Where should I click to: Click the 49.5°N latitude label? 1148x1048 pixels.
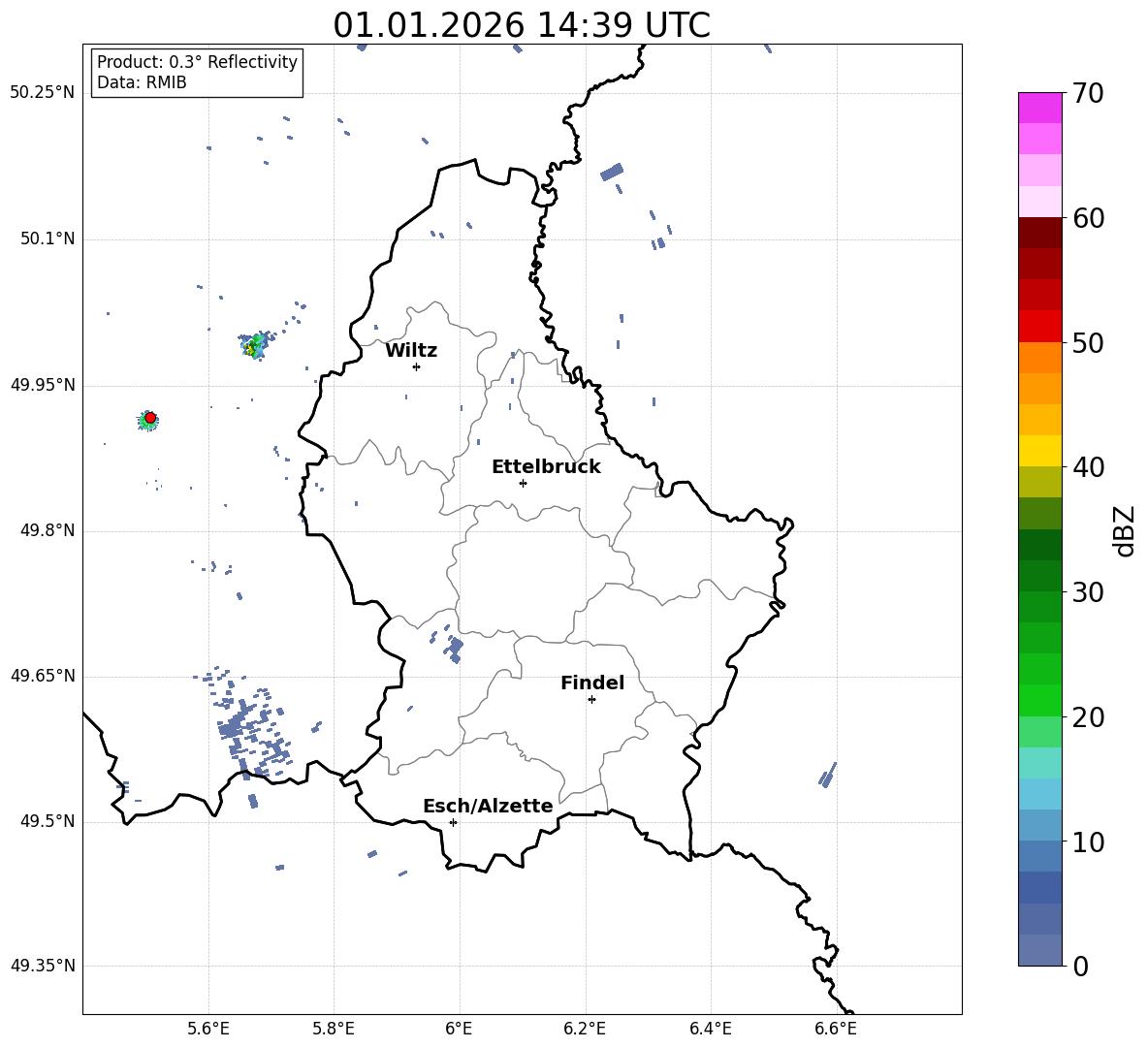[47, 821]
